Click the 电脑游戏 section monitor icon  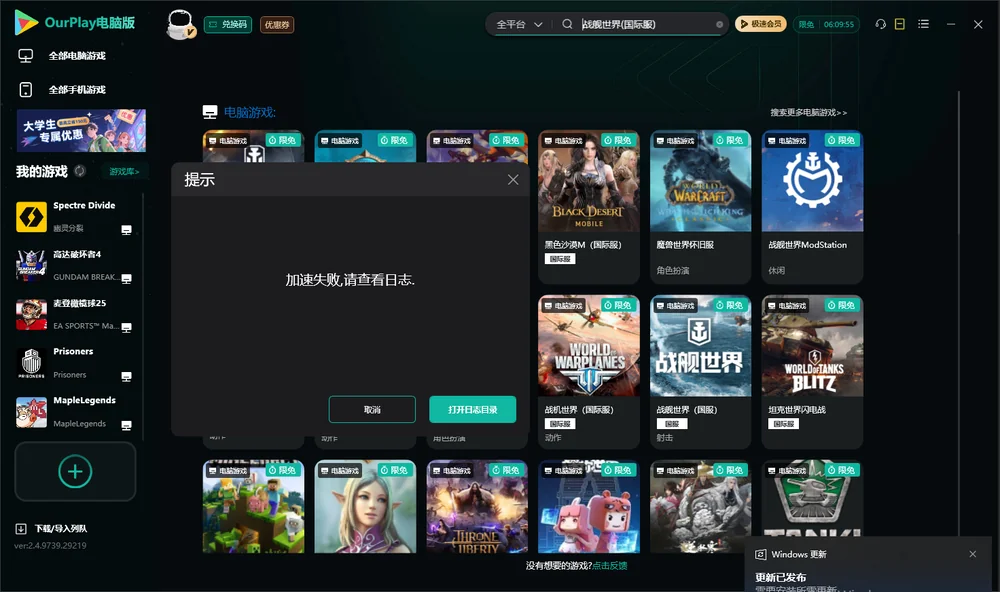click(x=210, y=112)
